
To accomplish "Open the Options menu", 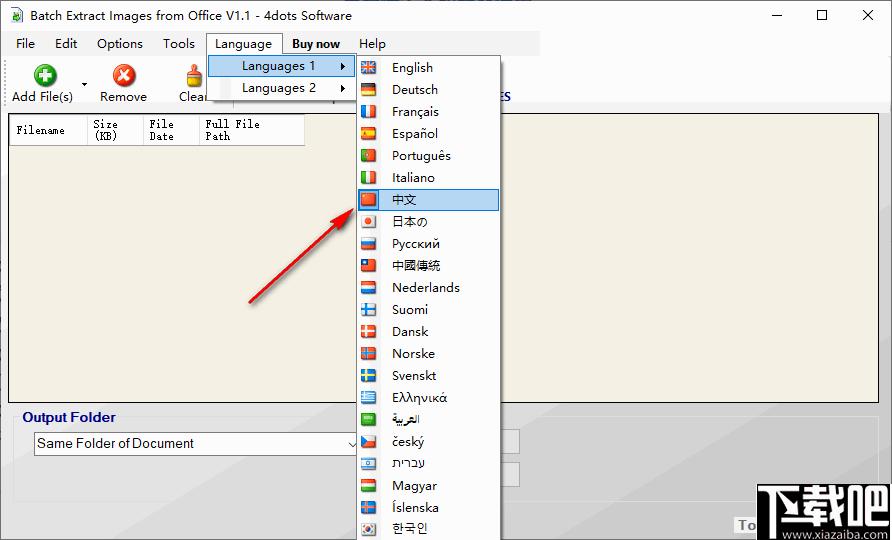I will click(x=119, y=44).
